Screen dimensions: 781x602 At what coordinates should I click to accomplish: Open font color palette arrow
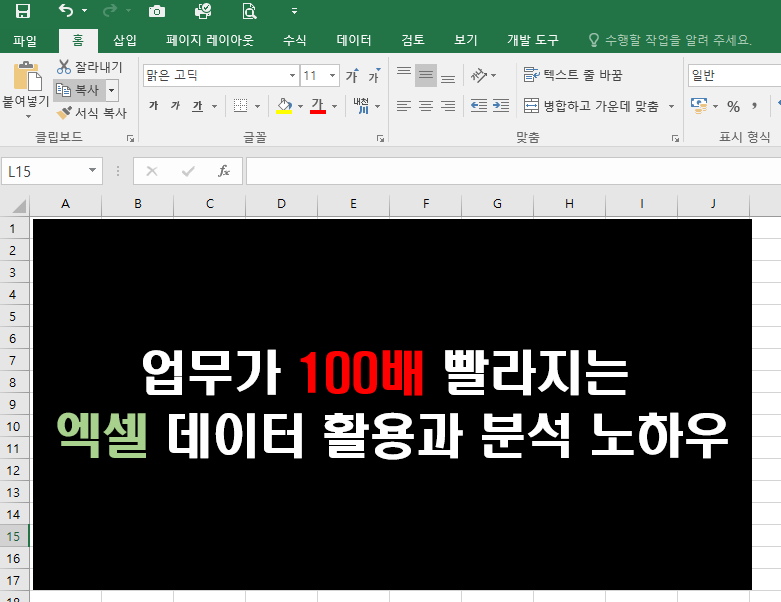pyautogui.click(x=335, y=106)
